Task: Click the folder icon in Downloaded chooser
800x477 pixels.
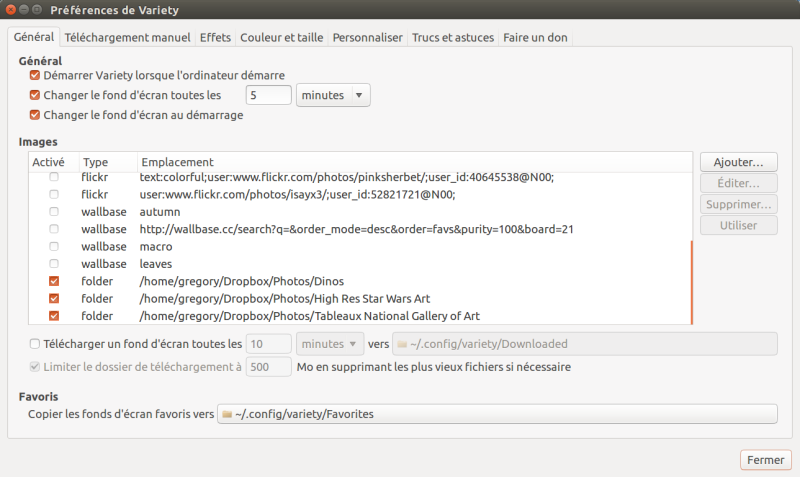Action: pos(402,344)
